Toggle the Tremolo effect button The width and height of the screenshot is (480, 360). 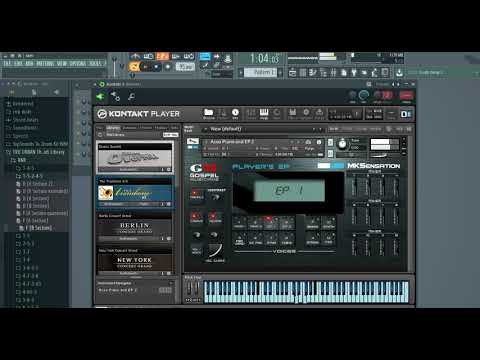coord(196,194)
